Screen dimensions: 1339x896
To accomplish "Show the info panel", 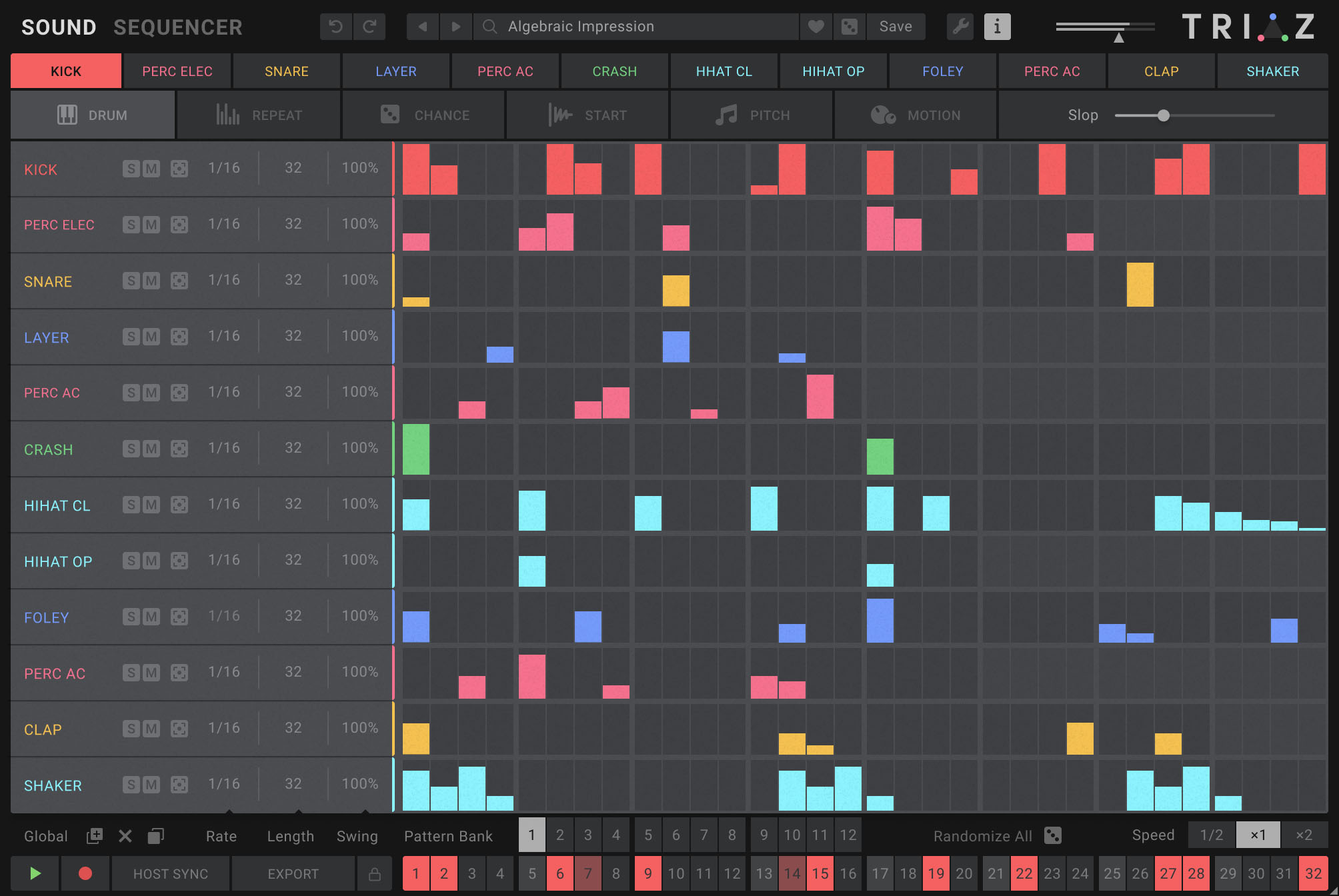I will 997,27.
